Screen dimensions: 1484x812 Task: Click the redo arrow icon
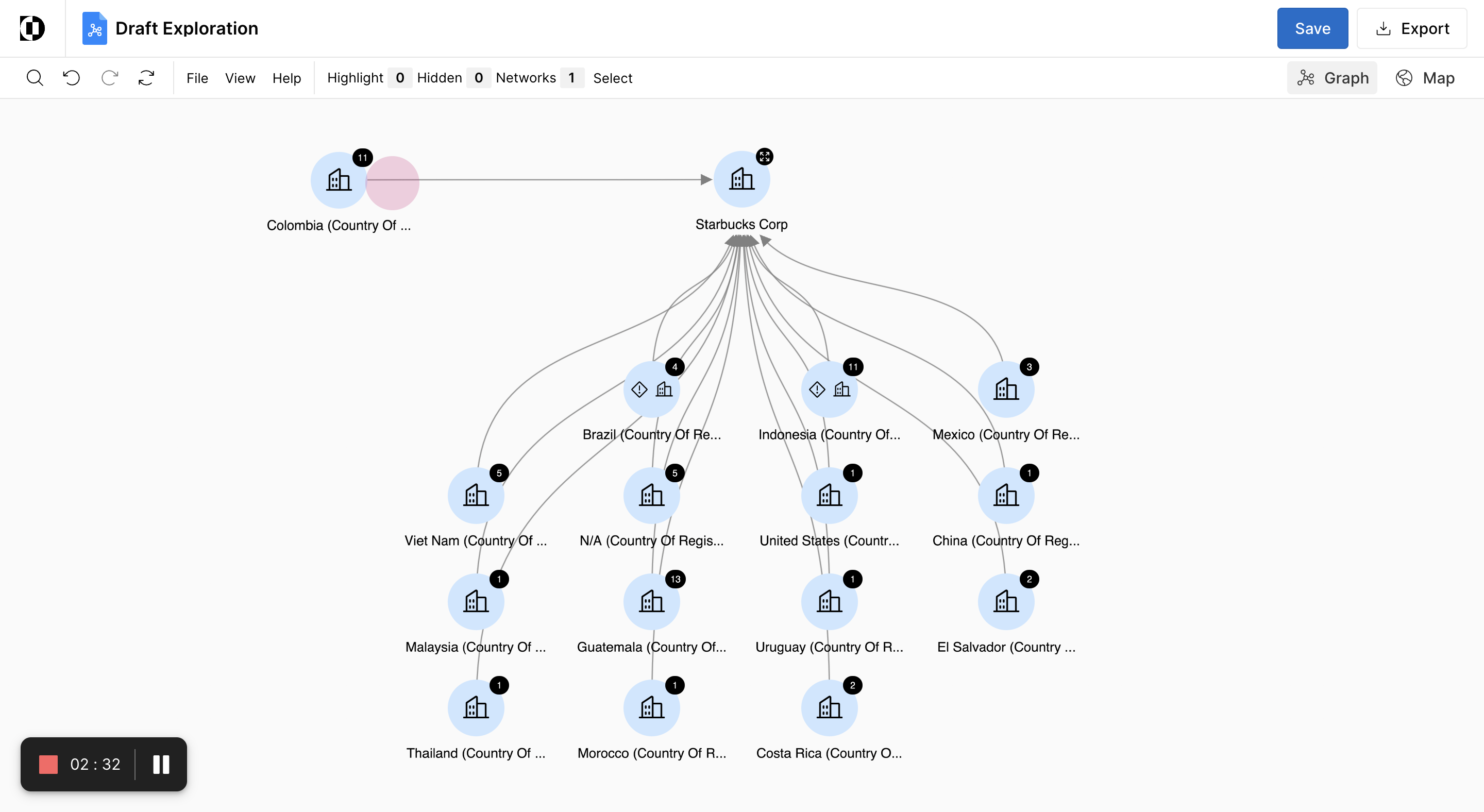click(x=109, y=78)
